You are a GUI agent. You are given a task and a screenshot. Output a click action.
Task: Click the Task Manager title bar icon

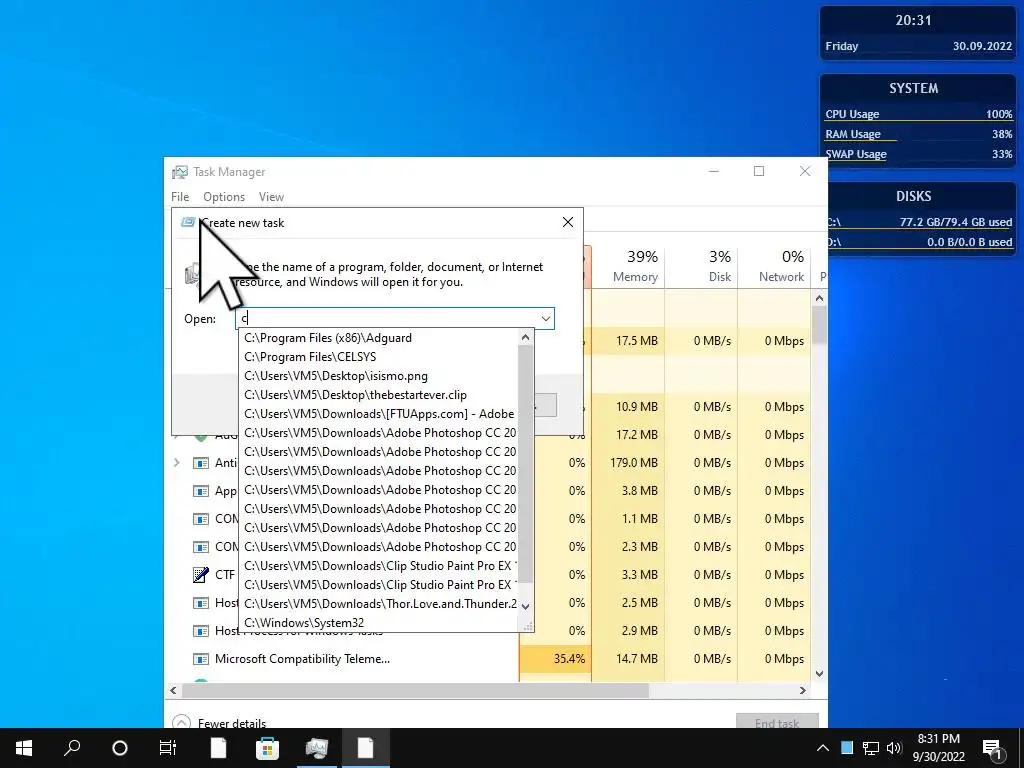tap(180, 172)
